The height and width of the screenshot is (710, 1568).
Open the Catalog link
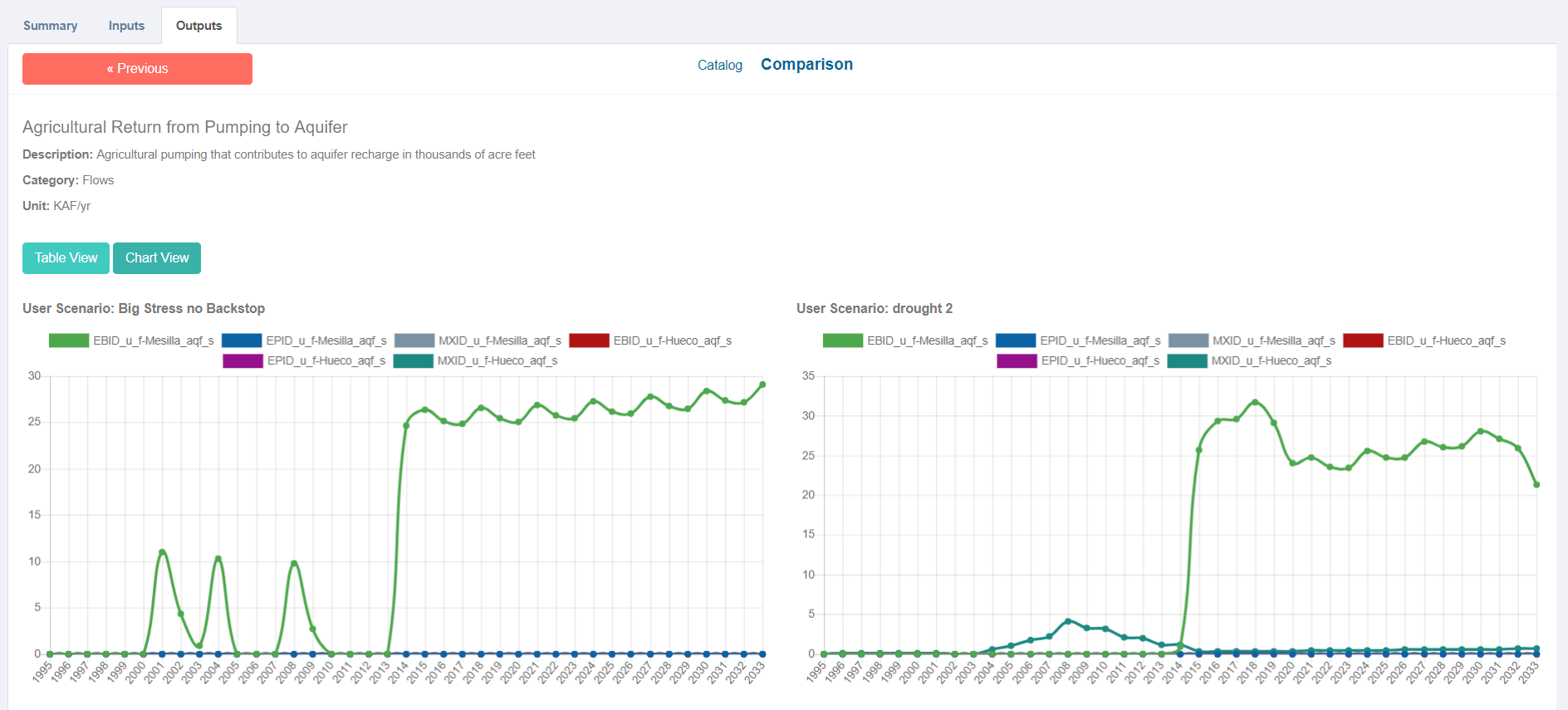[720, 66]
